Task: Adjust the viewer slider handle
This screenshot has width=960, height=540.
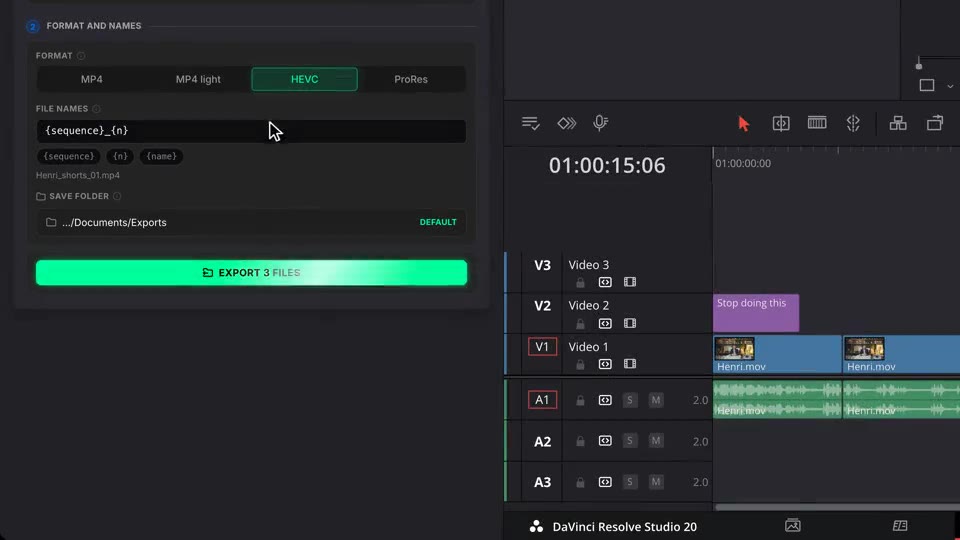Action: pyautogui.click(x=918, y=66)
